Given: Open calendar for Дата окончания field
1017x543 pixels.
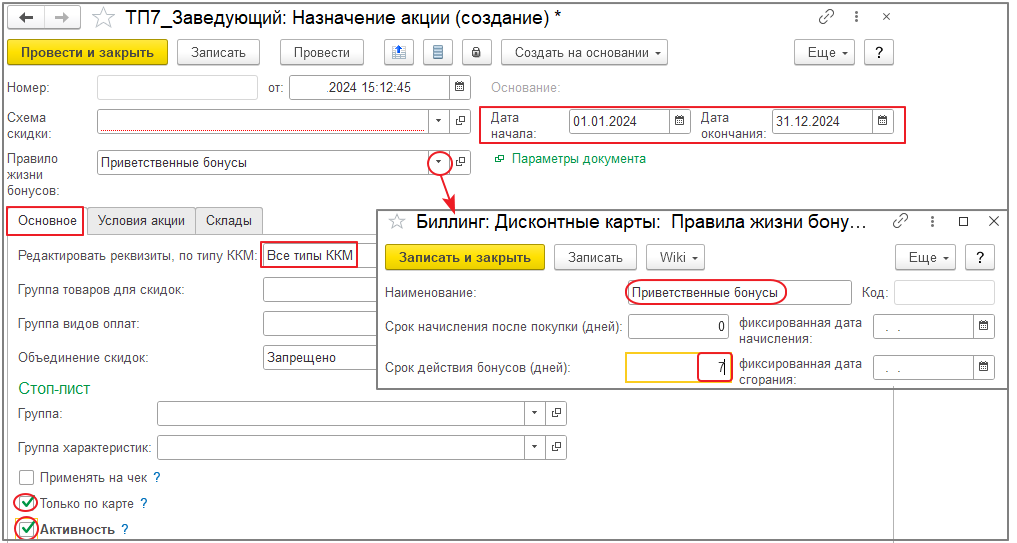Looking at the screenshot, I should pos(882,121).
